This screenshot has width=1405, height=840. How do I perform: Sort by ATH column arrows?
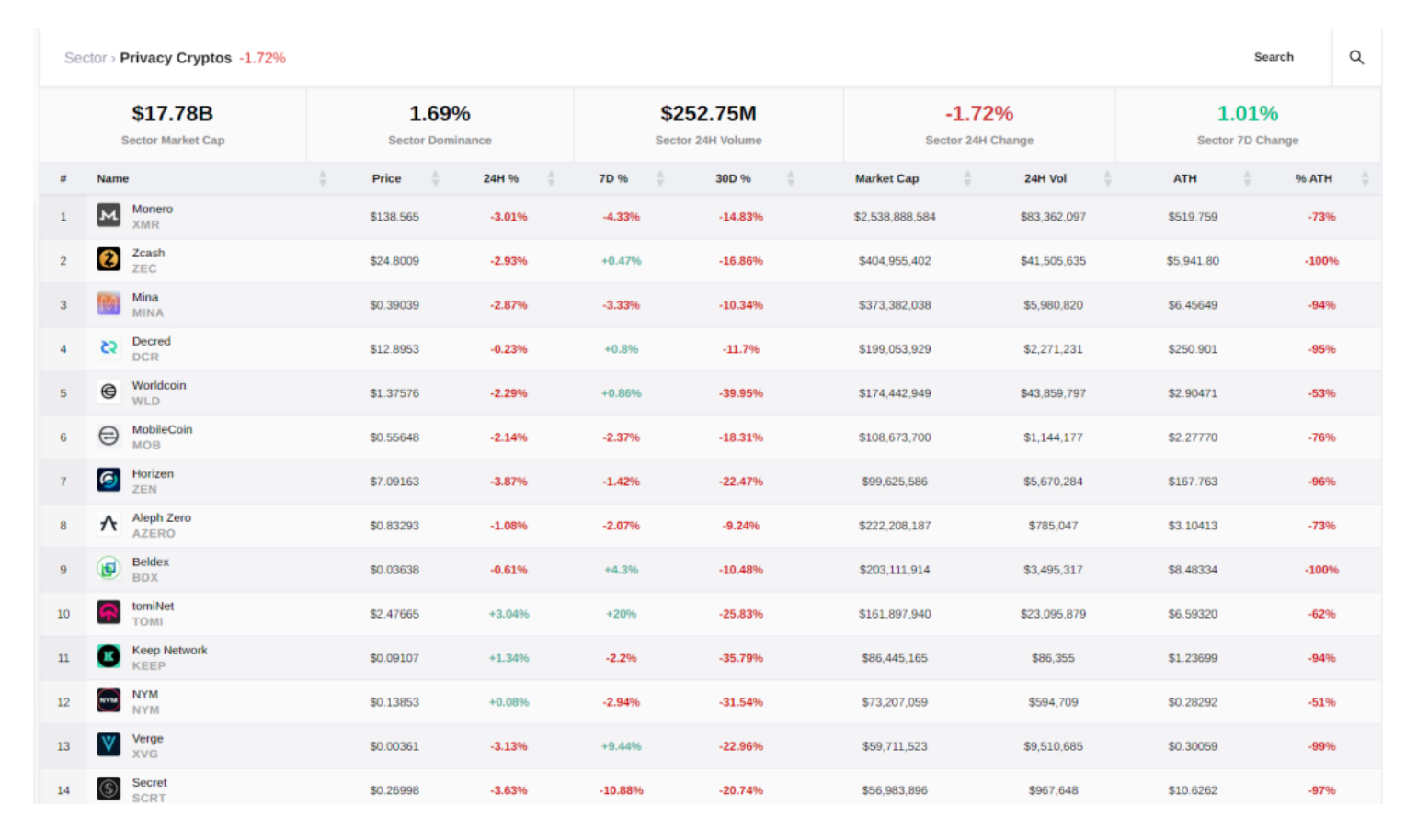pyautogui.click(x=1247, y=178)
